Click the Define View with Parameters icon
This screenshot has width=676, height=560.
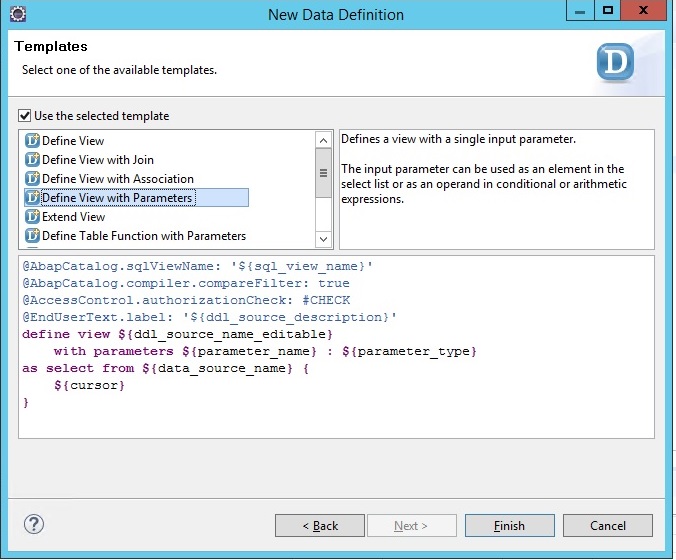click(x=32, y=197)
